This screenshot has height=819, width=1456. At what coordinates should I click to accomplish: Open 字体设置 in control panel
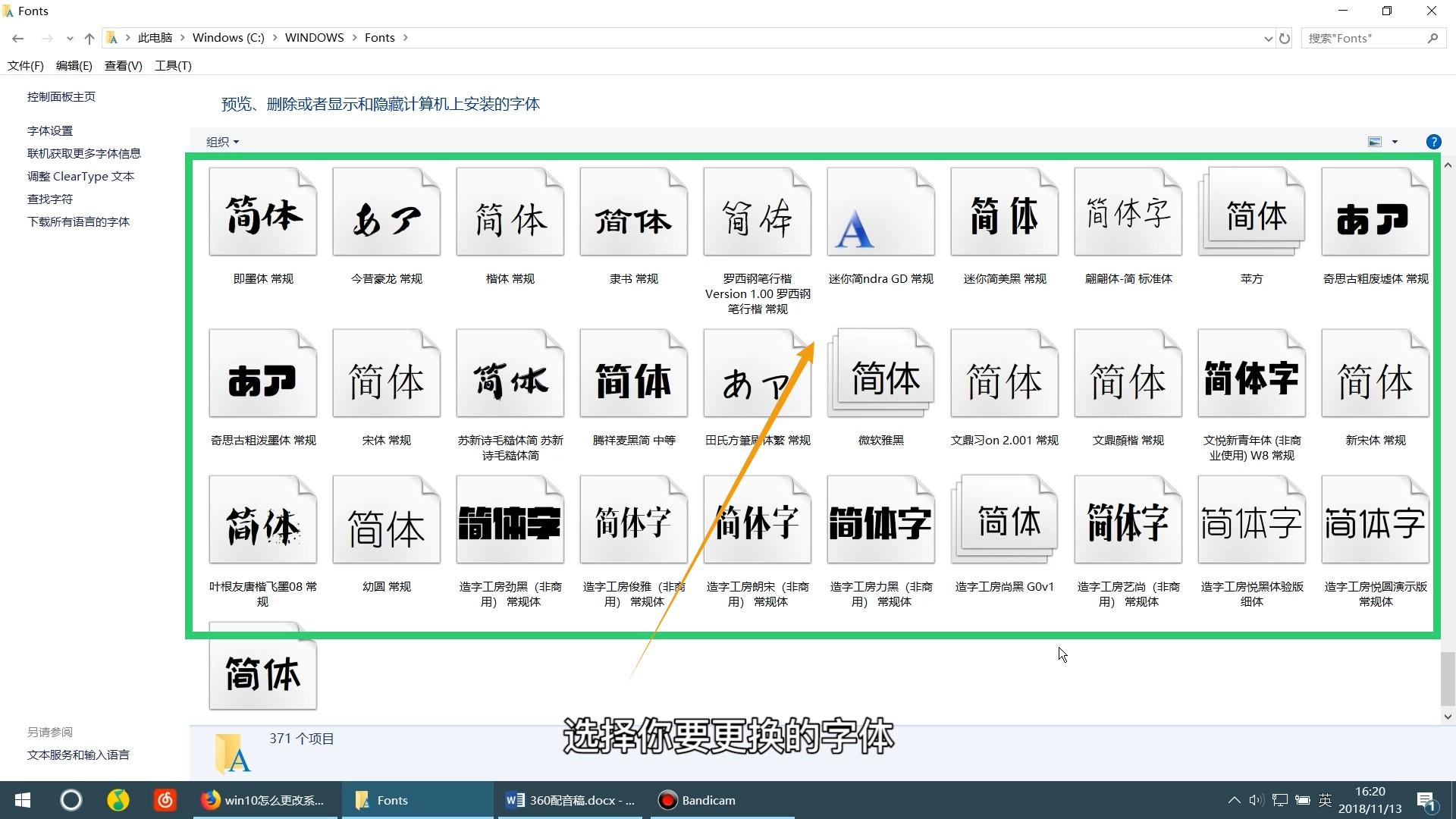click(x=49, y=130)
